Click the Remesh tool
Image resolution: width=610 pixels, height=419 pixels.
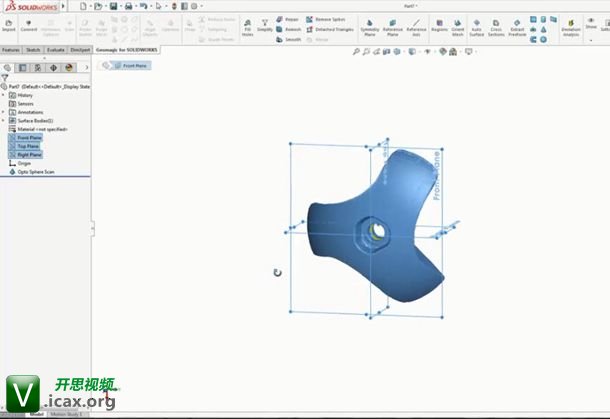(288, 29)
